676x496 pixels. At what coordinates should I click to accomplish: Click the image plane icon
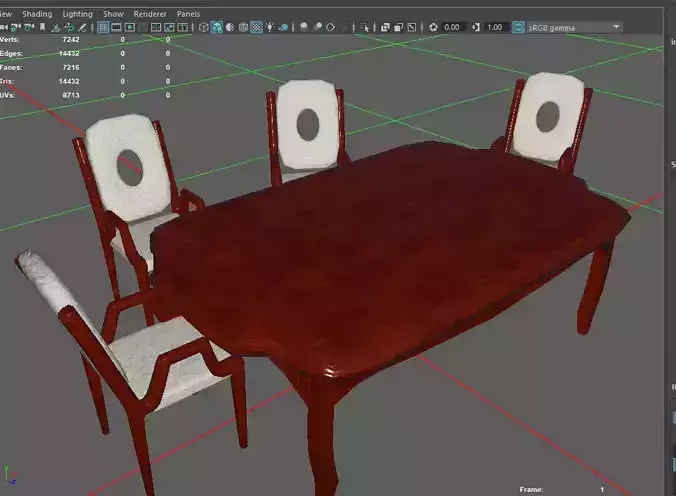pos(56,28)
